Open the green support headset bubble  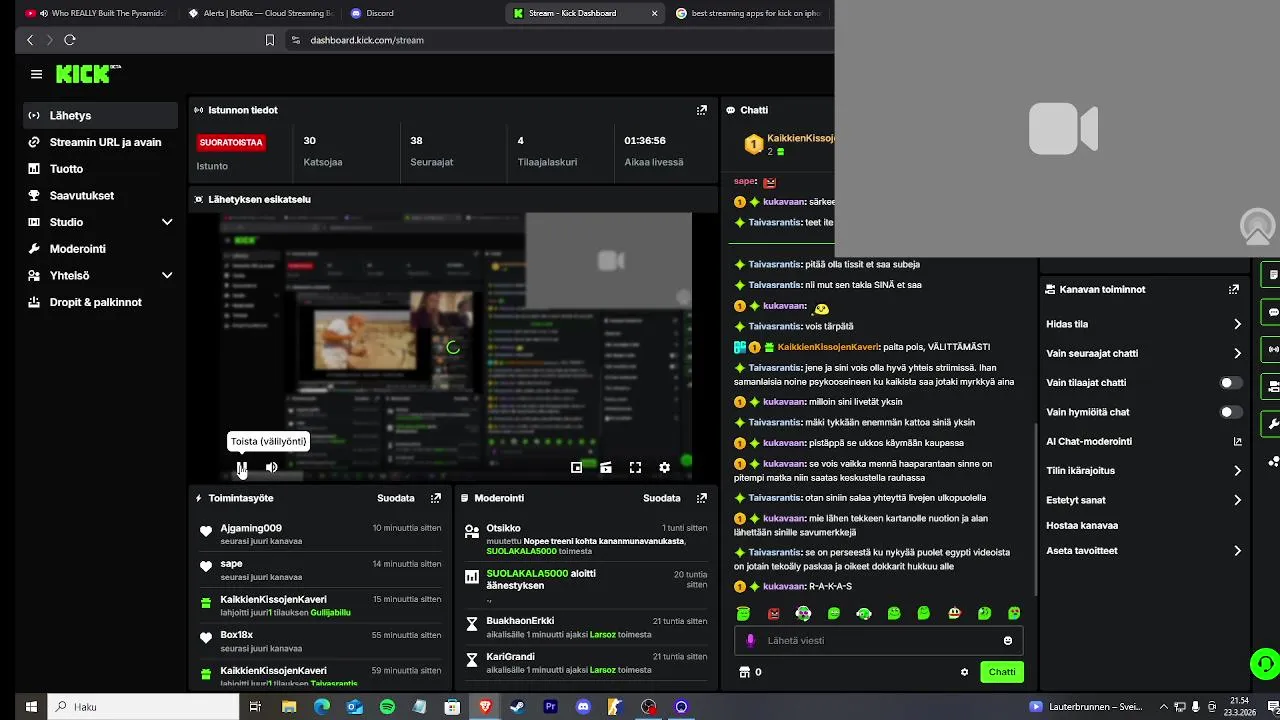[x=1265, y=663]
